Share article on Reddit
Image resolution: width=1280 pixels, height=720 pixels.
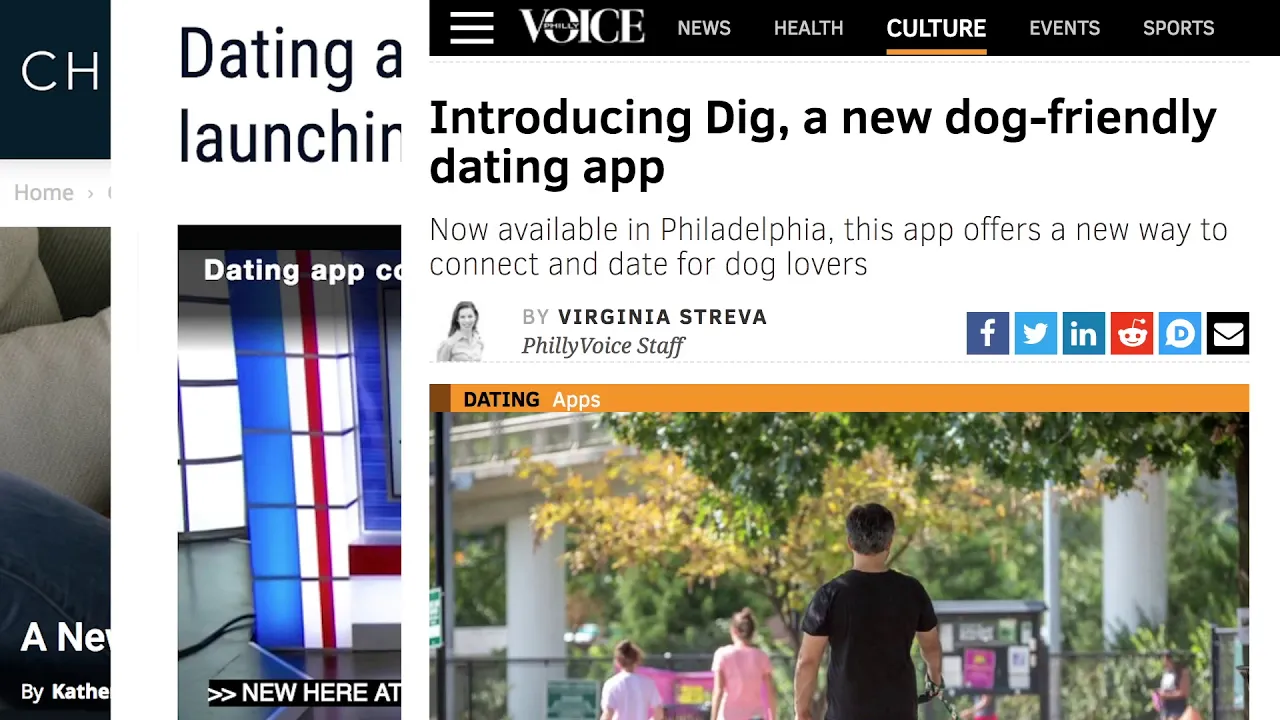click(x=1131, y=333)
